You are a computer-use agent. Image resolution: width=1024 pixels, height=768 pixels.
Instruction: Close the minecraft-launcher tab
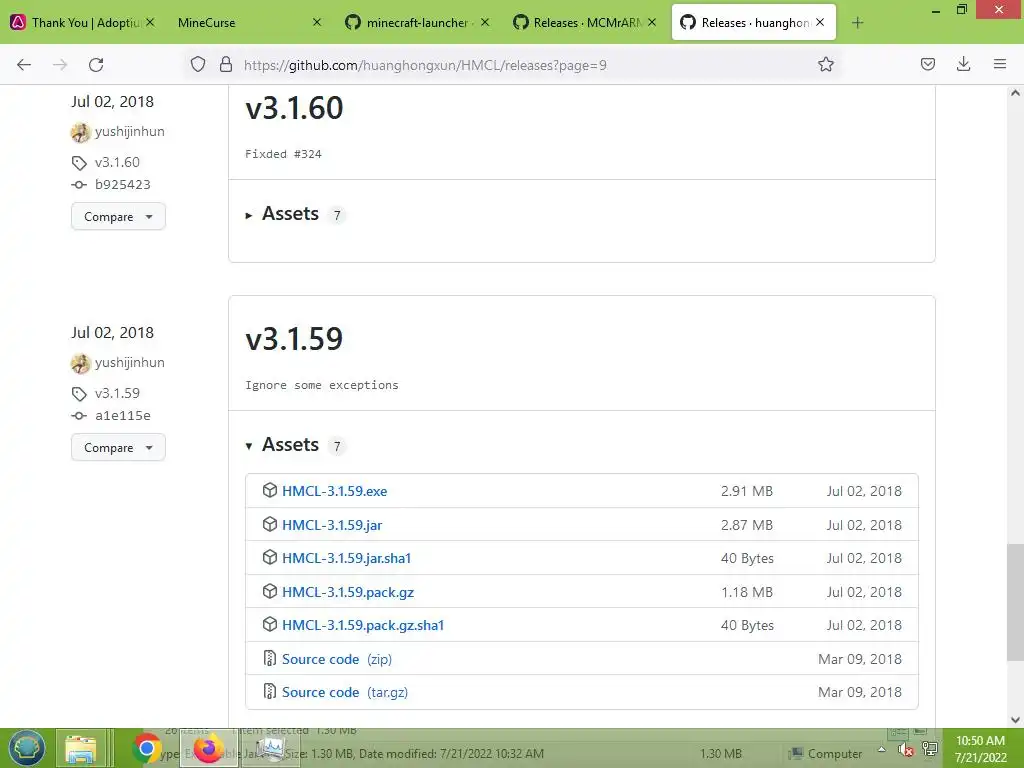coord(485,22)
